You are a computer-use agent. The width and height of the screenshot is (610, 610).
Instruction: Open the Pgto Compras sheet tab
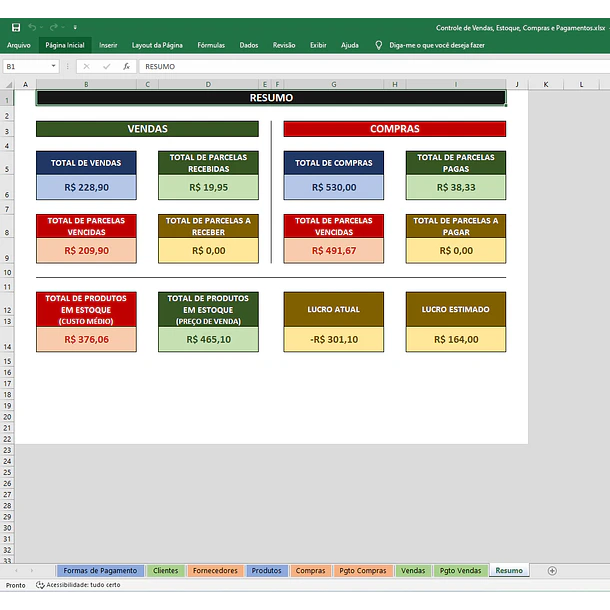363,570
